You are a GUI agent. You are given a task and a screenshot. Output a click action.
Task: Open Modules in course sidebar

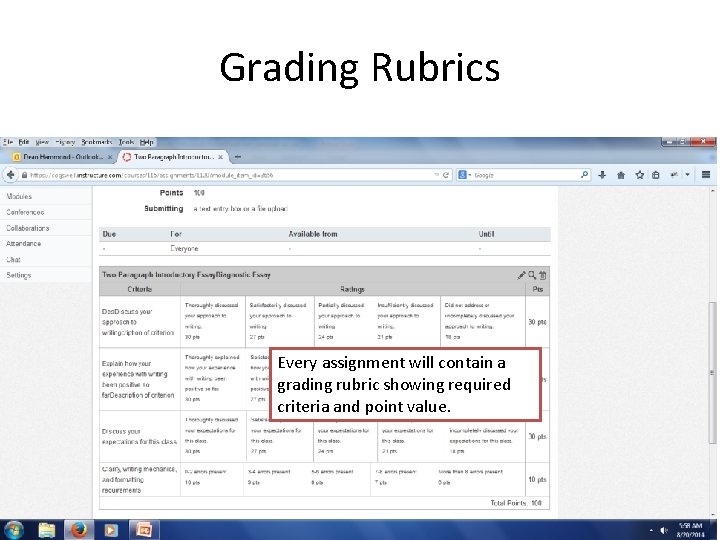click(19, 196)
